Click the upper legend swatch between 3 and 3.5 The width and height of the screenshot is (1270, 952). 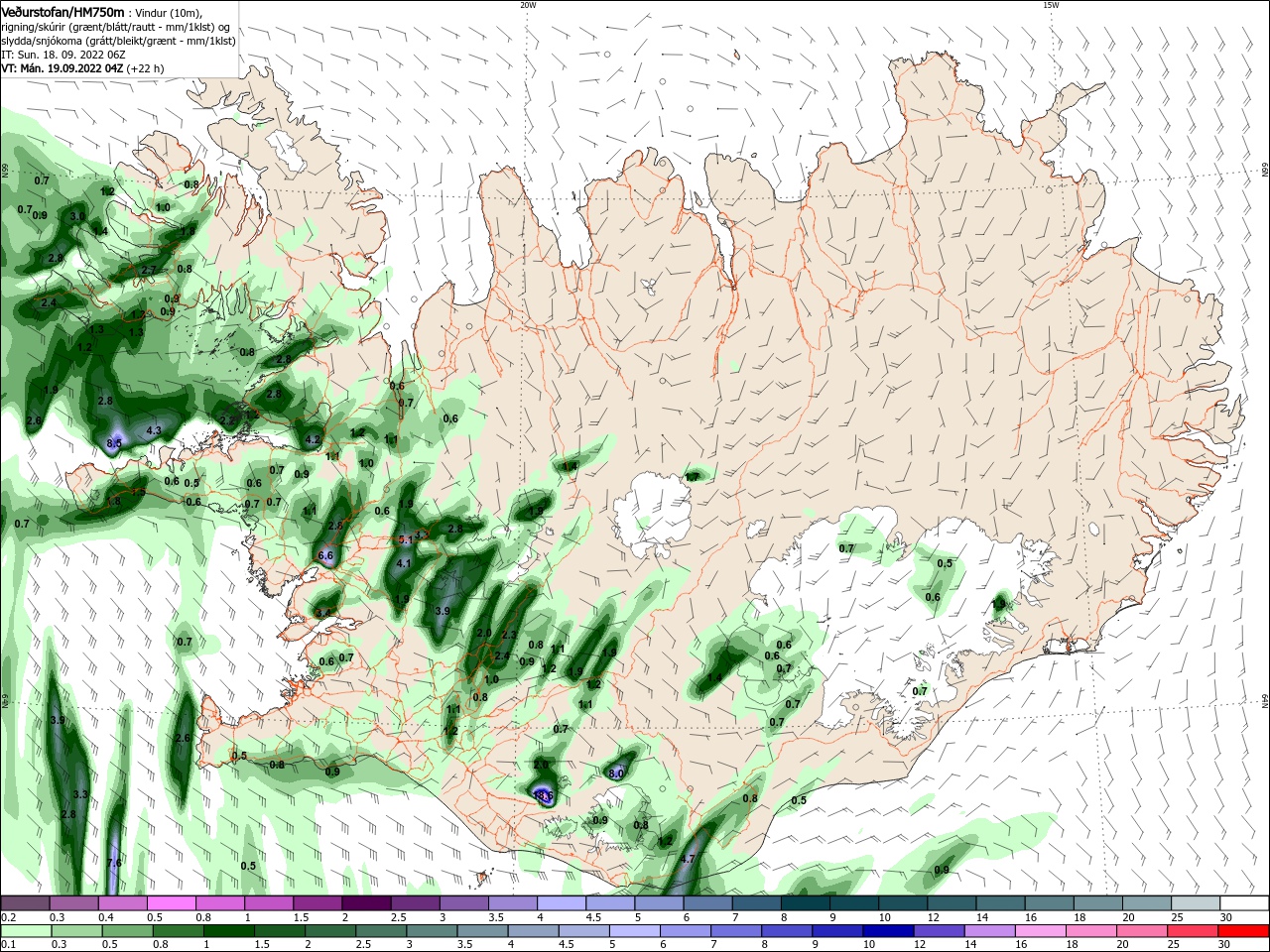[463, 903]
